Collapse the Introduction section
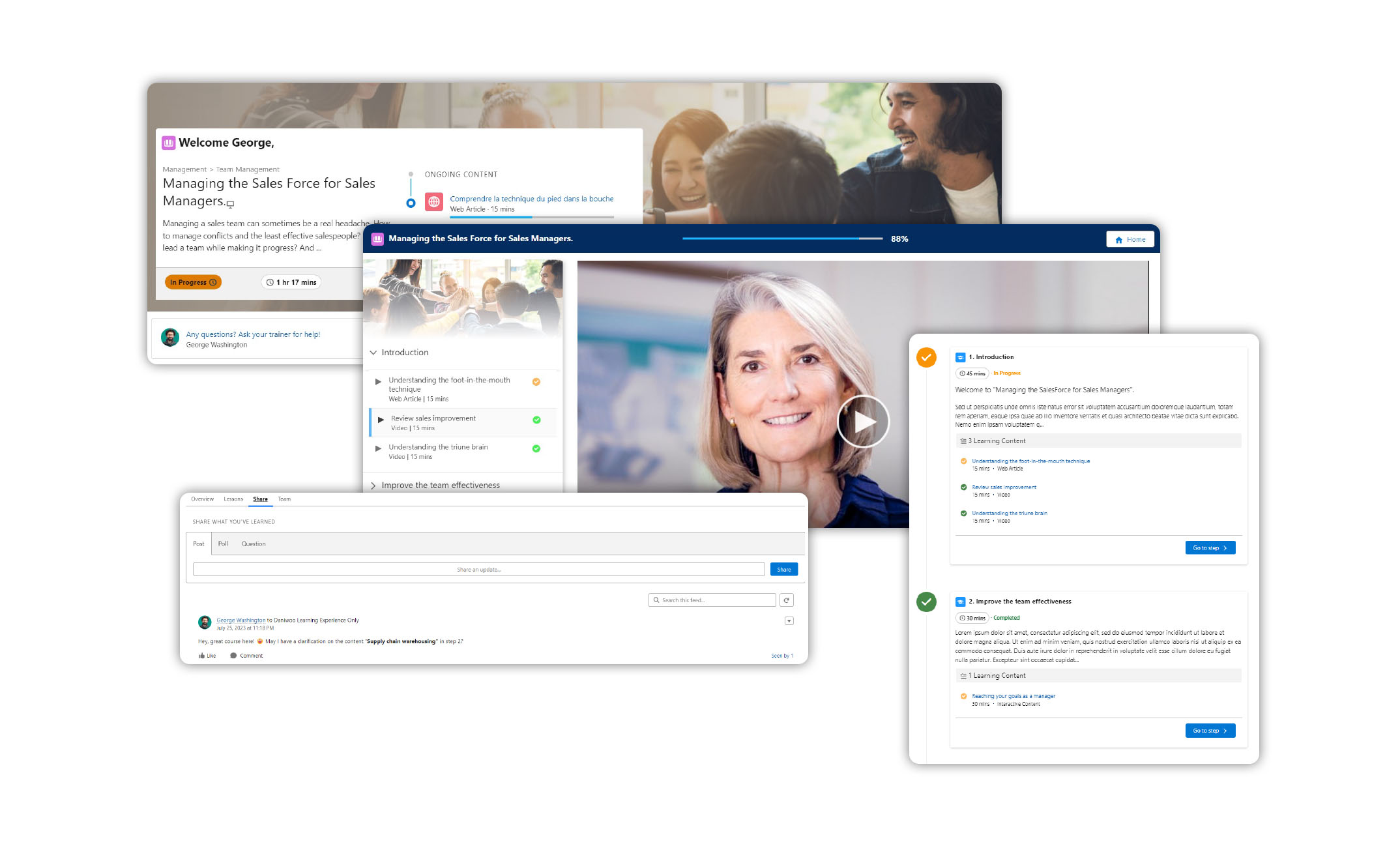Viewport: 1400px width, 844px height. tap(373, 353)
